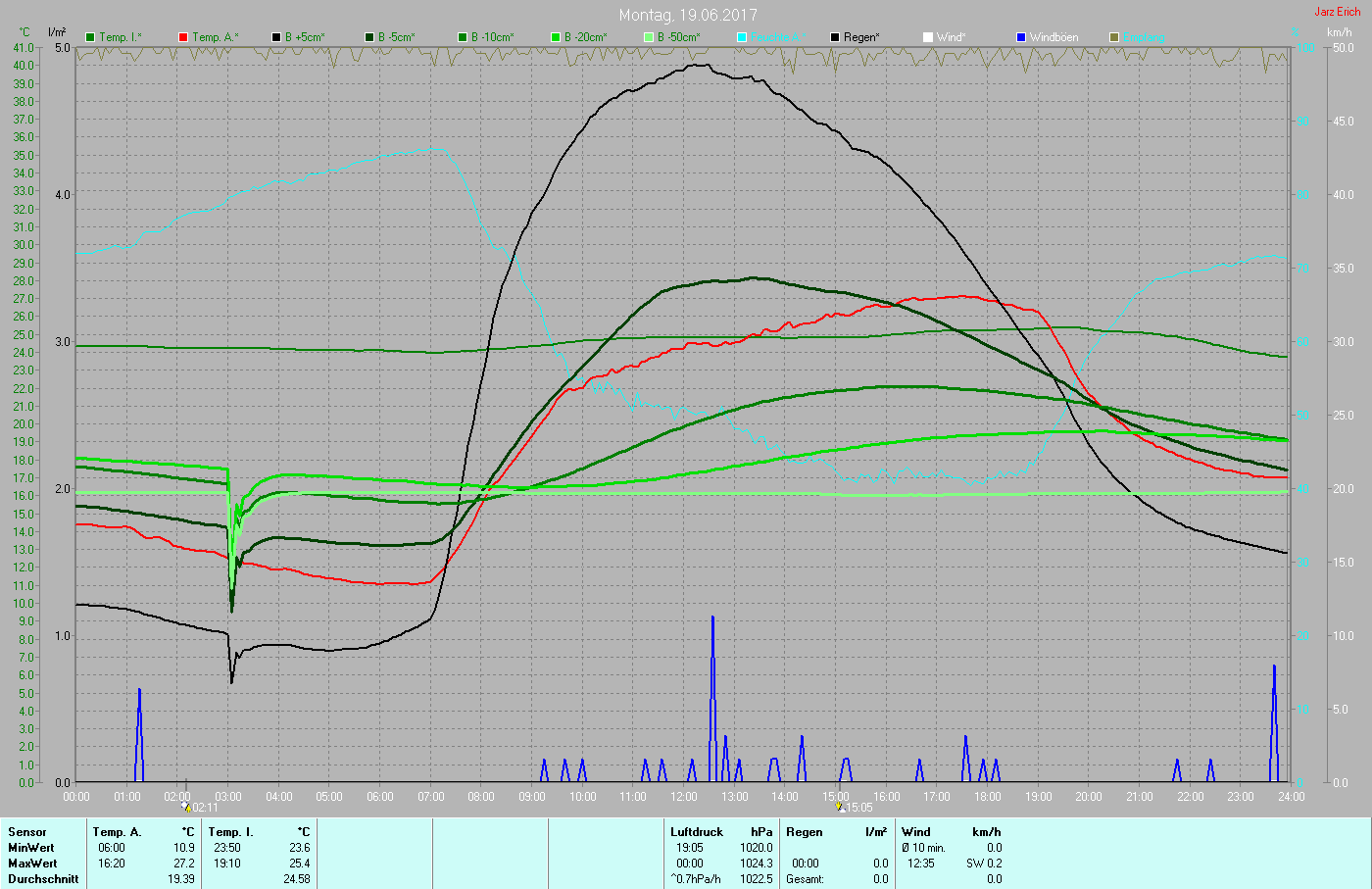Image resolution: width=1372 pixels, height=889 pixels.
Task: Toggle the B -10cm series label
Action: pos(491,37)
